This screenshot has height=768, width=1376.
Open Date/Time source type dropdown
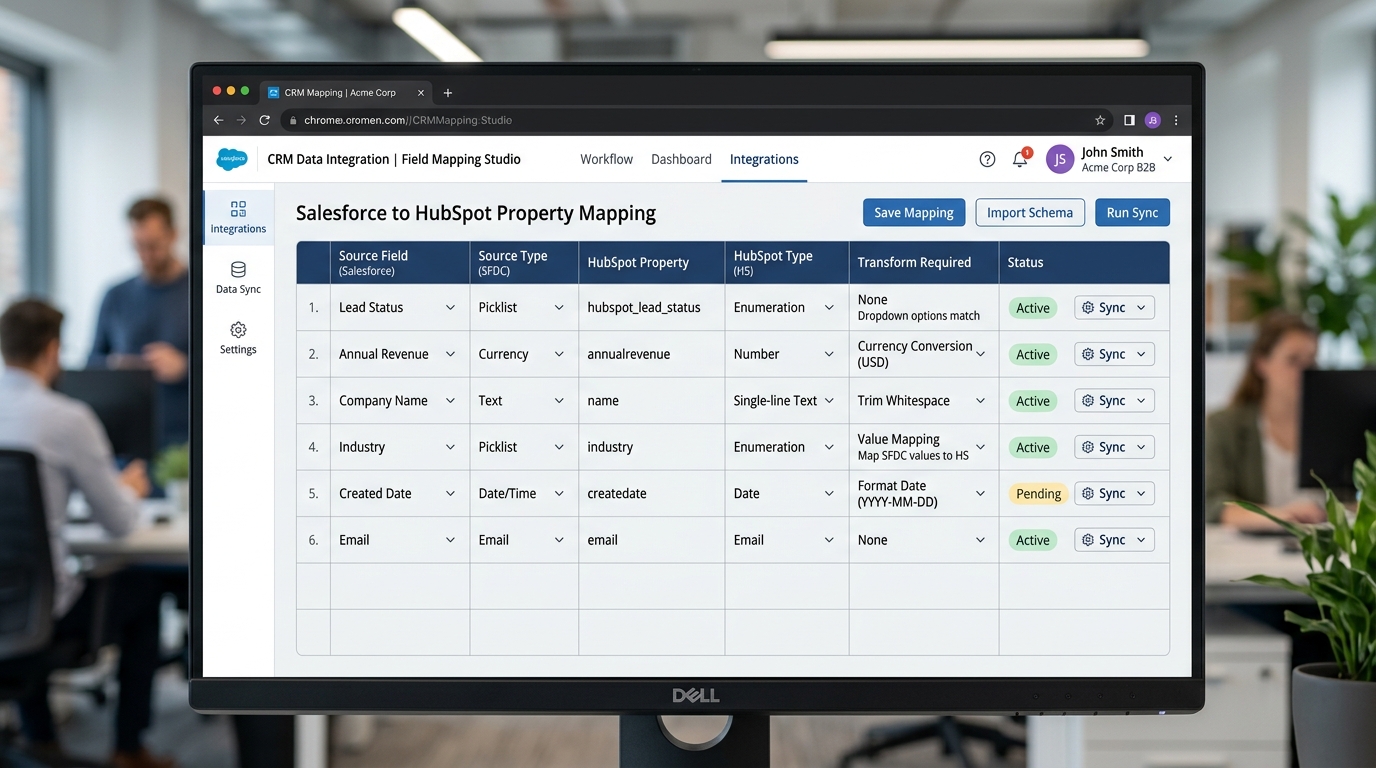559,493
